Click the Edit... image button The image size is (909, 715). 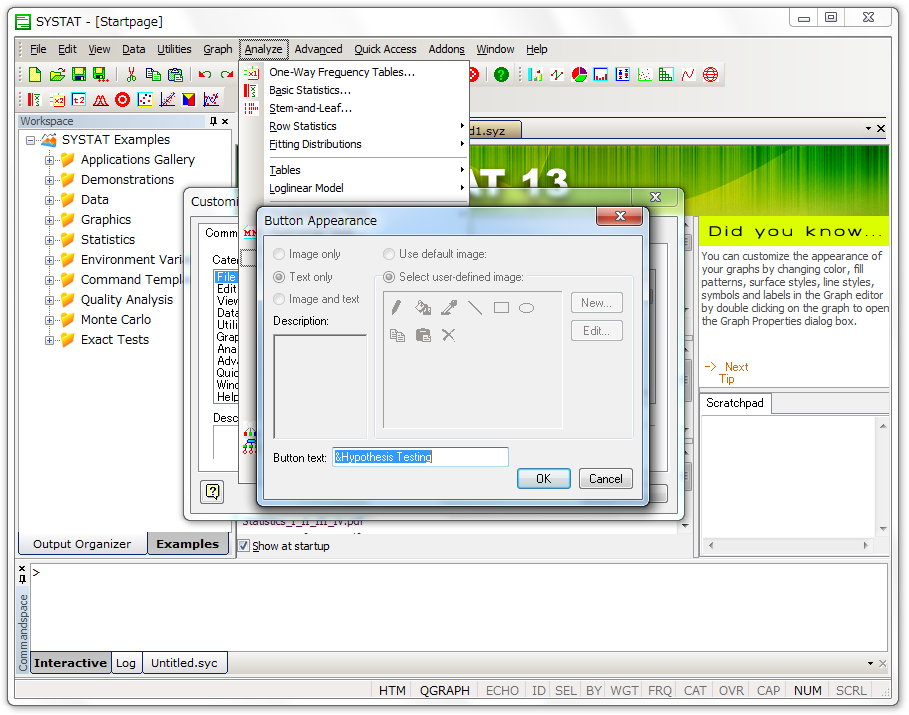597,331
